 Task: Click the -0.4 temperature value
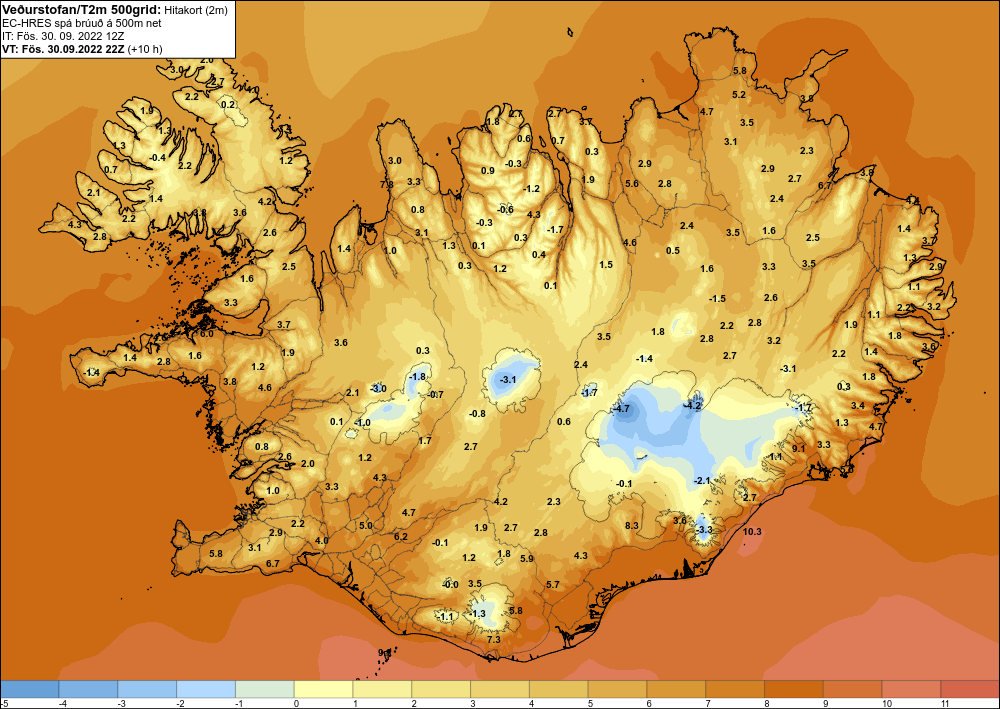click(x=157, y=157)
